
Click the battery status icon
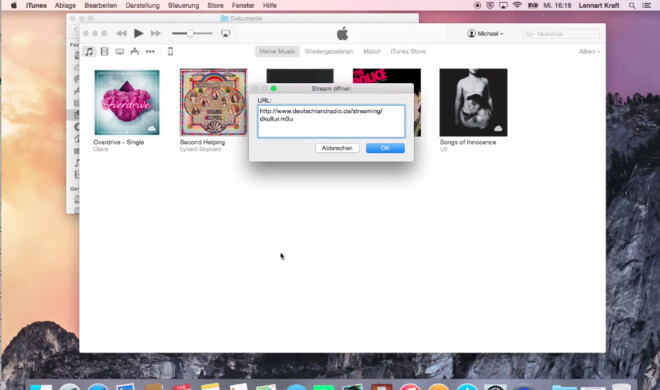pos(533,5)
